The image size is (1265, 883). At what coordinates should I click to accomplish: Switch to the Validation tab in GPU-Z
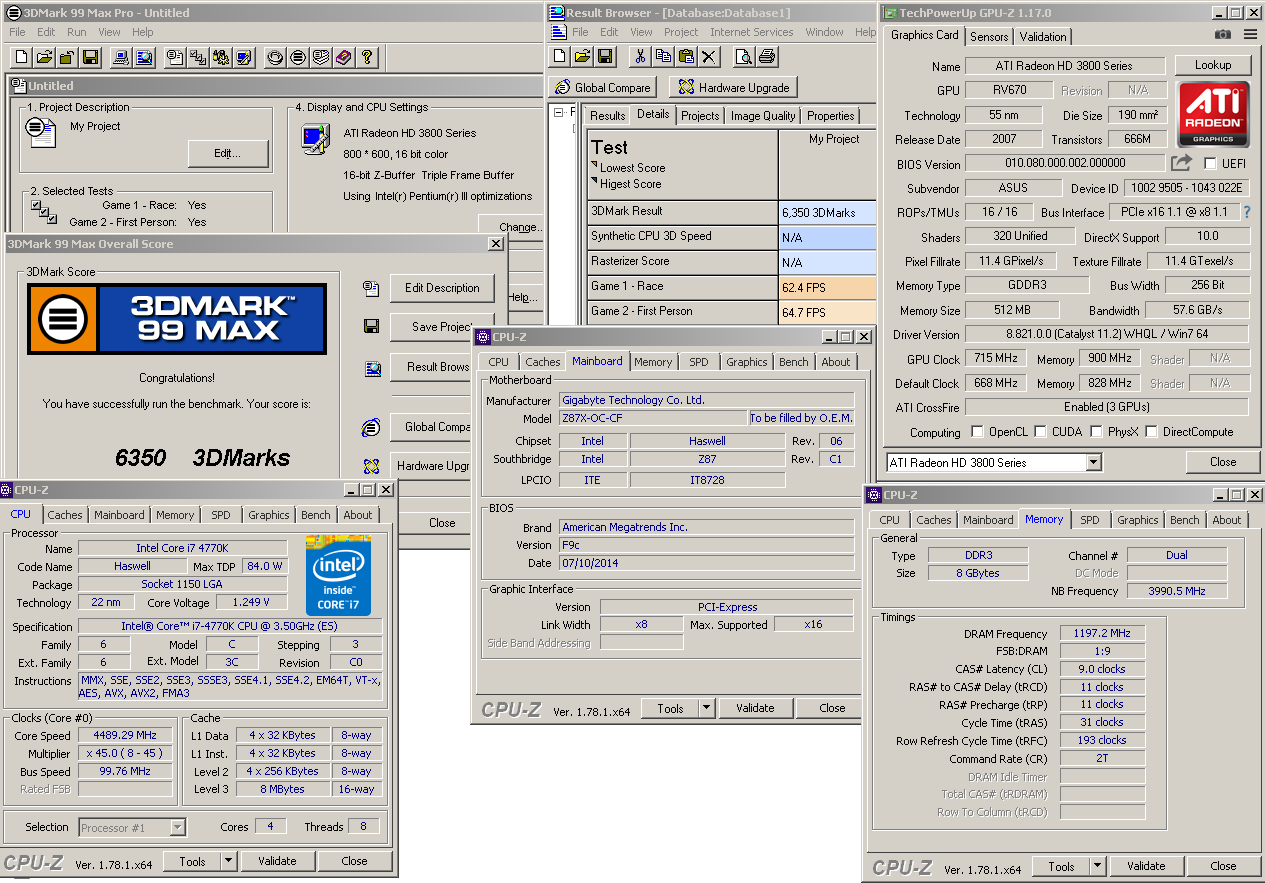[x=1043, y=36]
